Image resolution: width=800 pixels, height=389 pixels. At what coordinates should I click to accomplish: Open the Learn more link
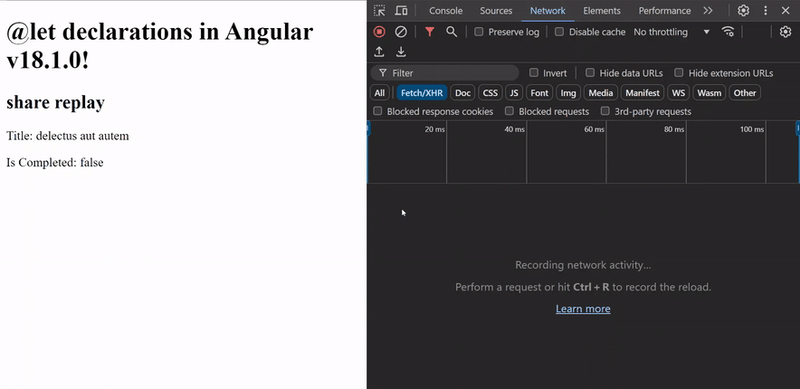click(x=583, y=308)
